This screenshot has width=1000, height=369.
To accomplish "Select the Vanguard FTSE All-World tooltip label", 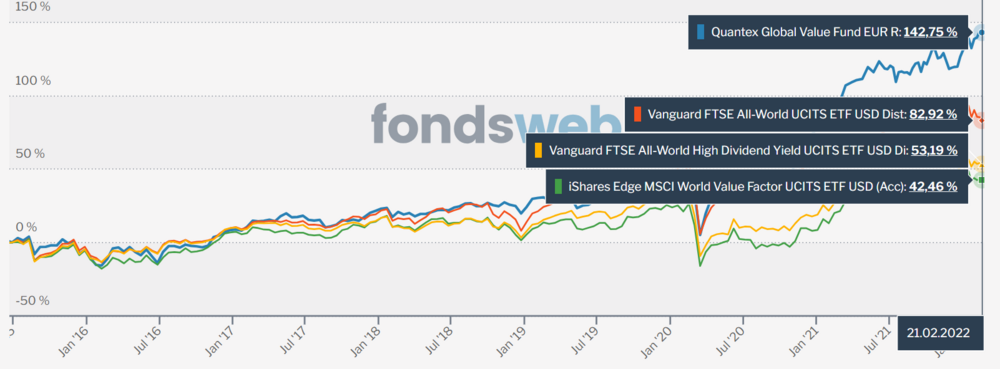I will click(777, 114).
